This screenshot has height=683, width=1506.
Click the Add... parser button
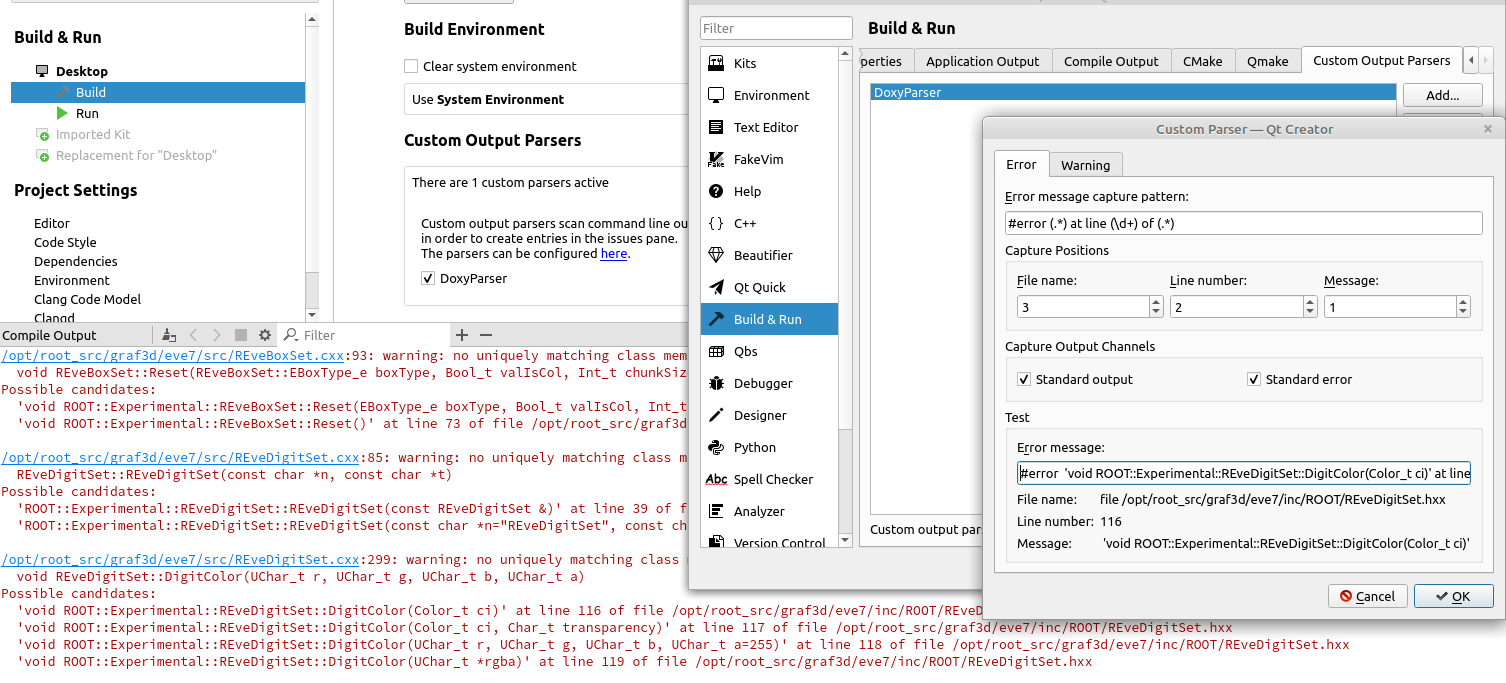[1442, 96]
